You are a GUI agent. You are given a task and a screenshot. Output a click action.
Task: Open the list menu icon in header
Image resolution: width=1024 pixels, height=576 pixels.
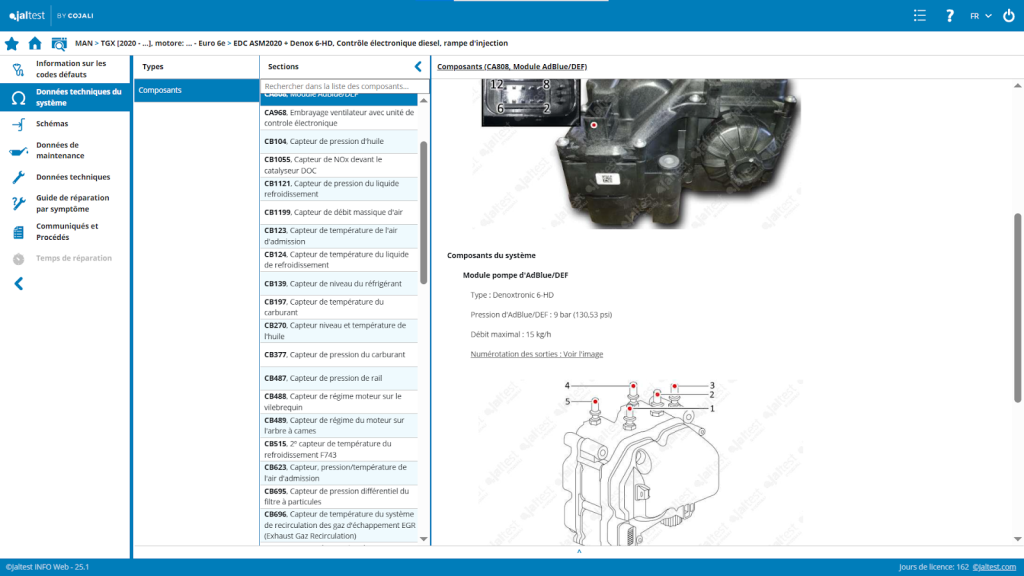pyautogui.click(x=920, y=16)
